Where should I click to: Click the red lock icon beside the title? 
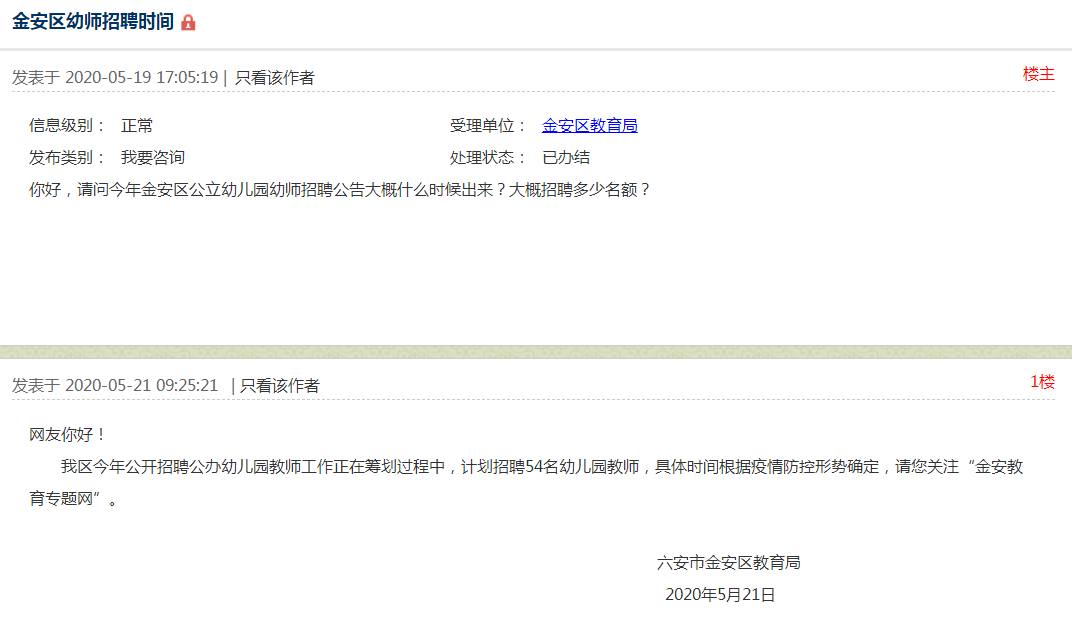pyautogui.click(x=188, y=22)
